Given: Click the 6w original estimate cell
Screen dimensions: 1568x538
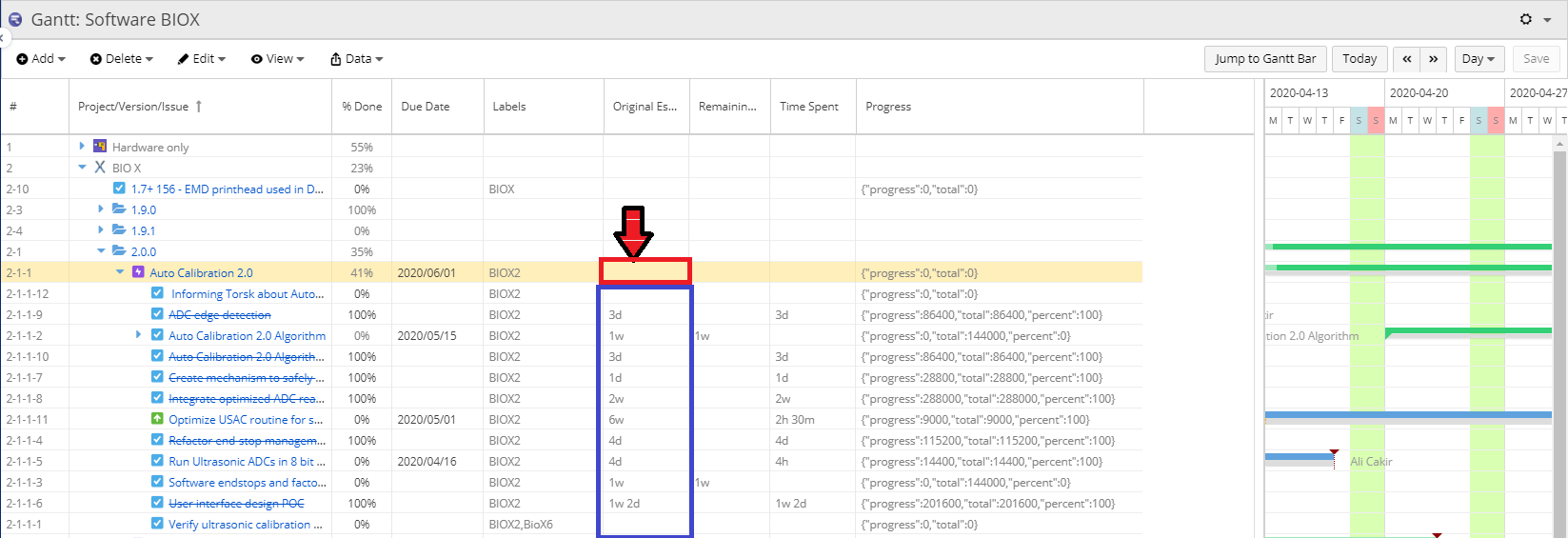Looking at the screenshot, I should tap(646, 419).
